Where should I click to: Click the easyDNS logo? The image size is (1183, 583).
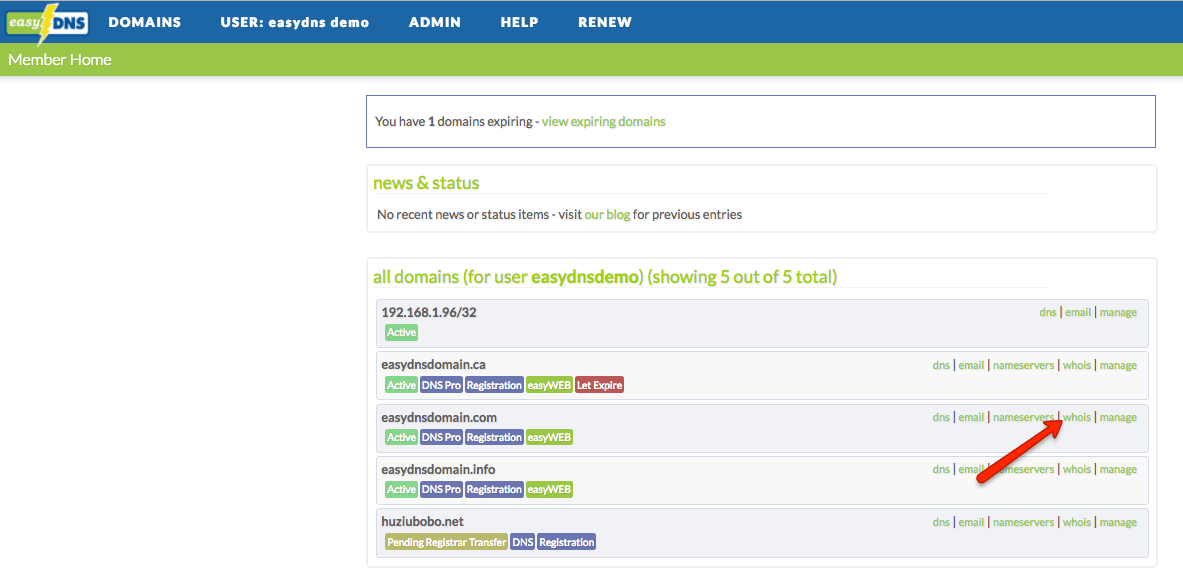pos(45,21)
